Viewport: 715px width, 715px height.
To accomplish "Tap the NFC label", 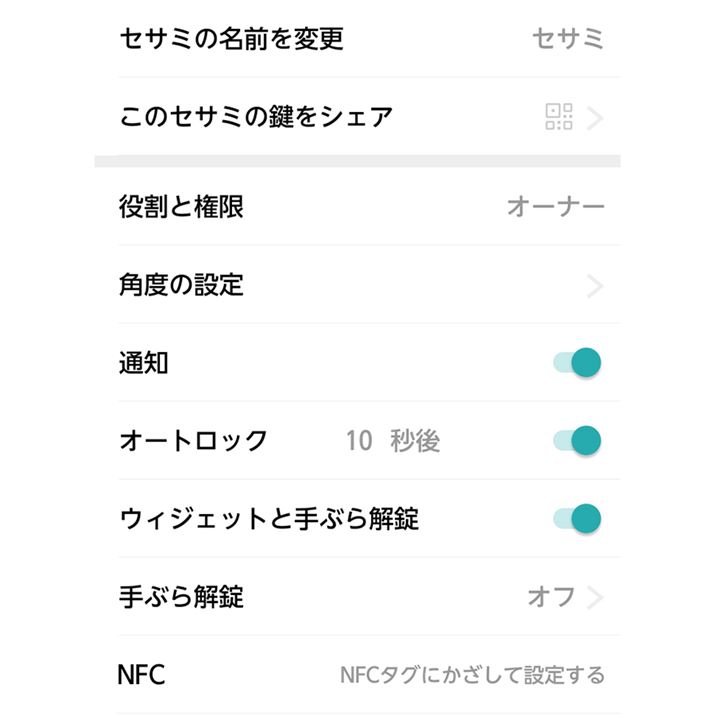I will point(141,675).
